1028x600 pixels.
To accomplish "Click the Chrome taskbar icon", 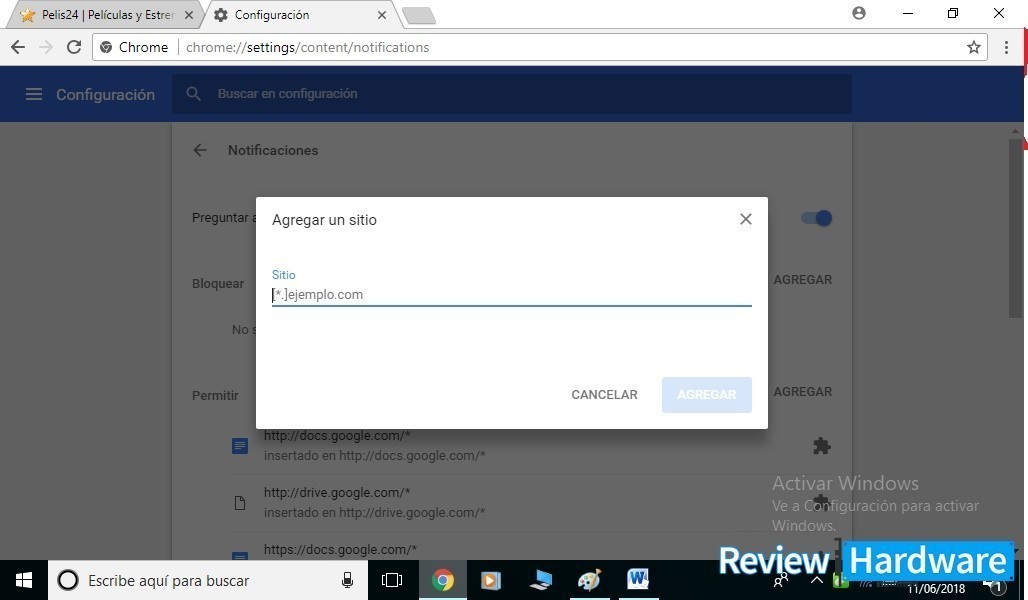I will [443, 580].
